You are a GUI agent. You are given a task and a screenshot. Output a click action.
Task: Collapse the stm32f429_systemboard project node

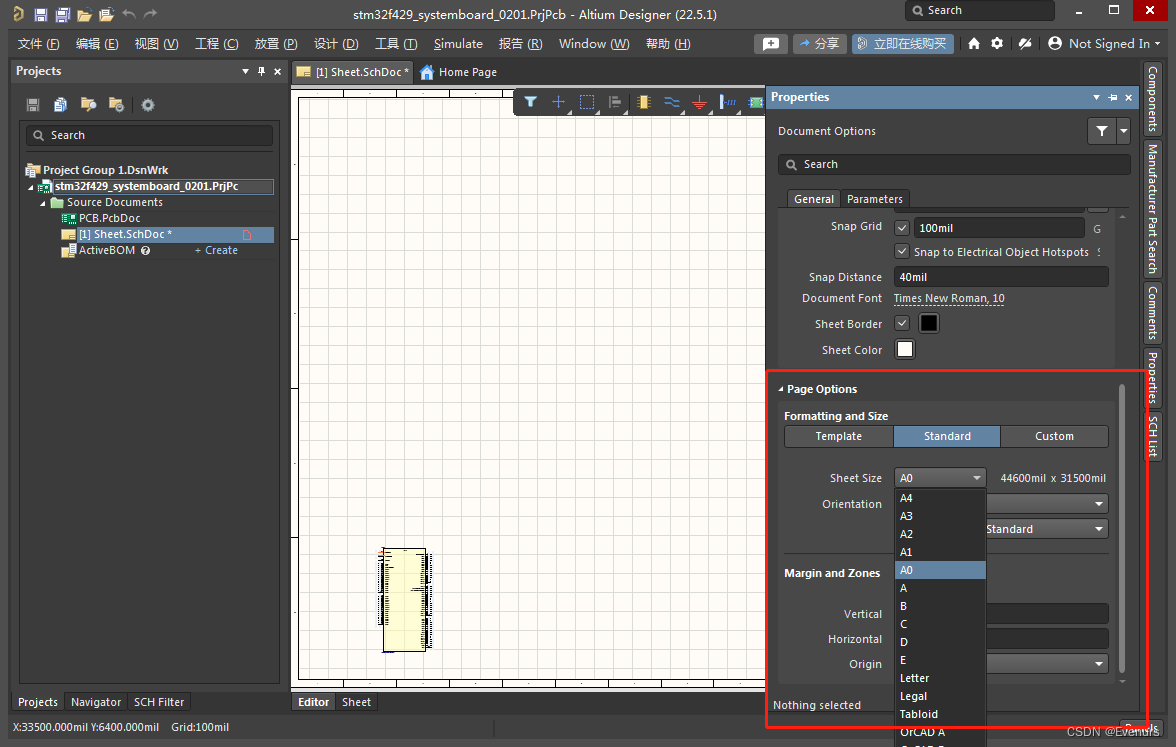point(31,188)
